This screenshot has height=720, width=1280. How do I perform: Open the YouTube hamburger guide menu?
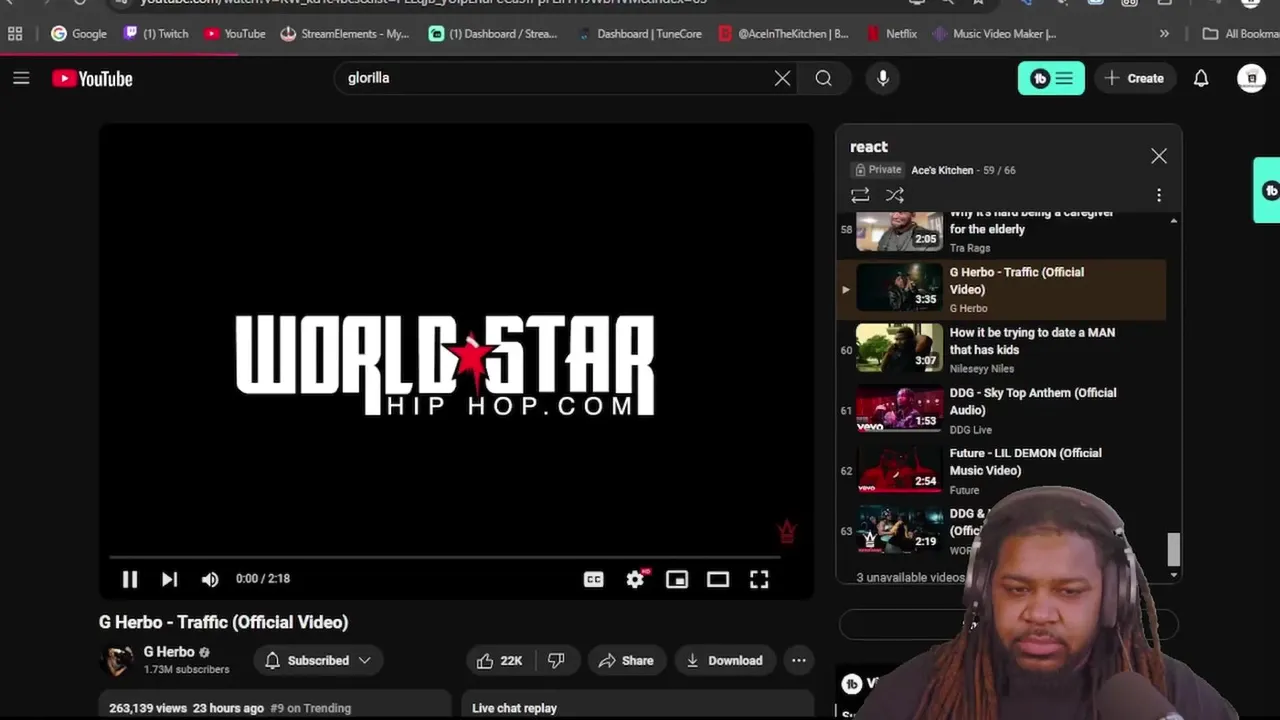pos(21,78)
